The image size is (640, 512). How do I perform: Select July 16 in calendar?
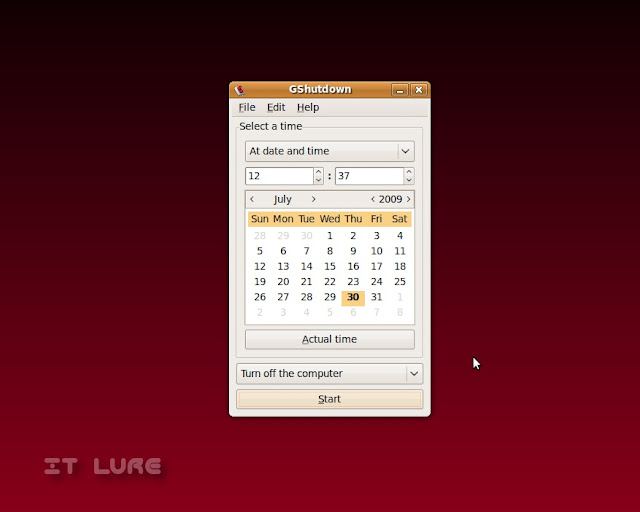click(353, 267)
